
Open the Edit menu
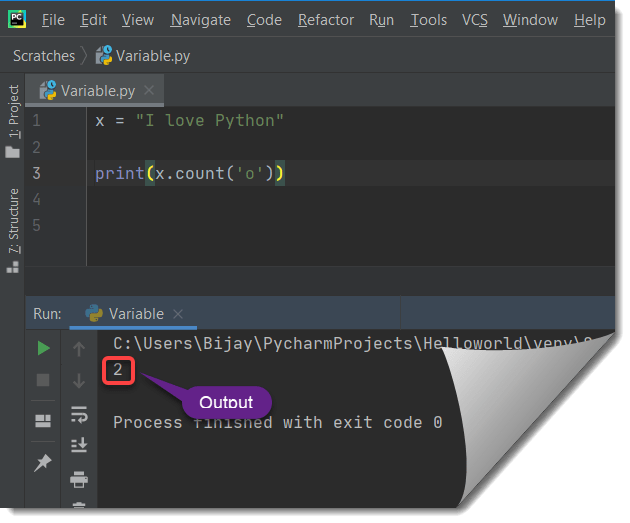(93, 20)
